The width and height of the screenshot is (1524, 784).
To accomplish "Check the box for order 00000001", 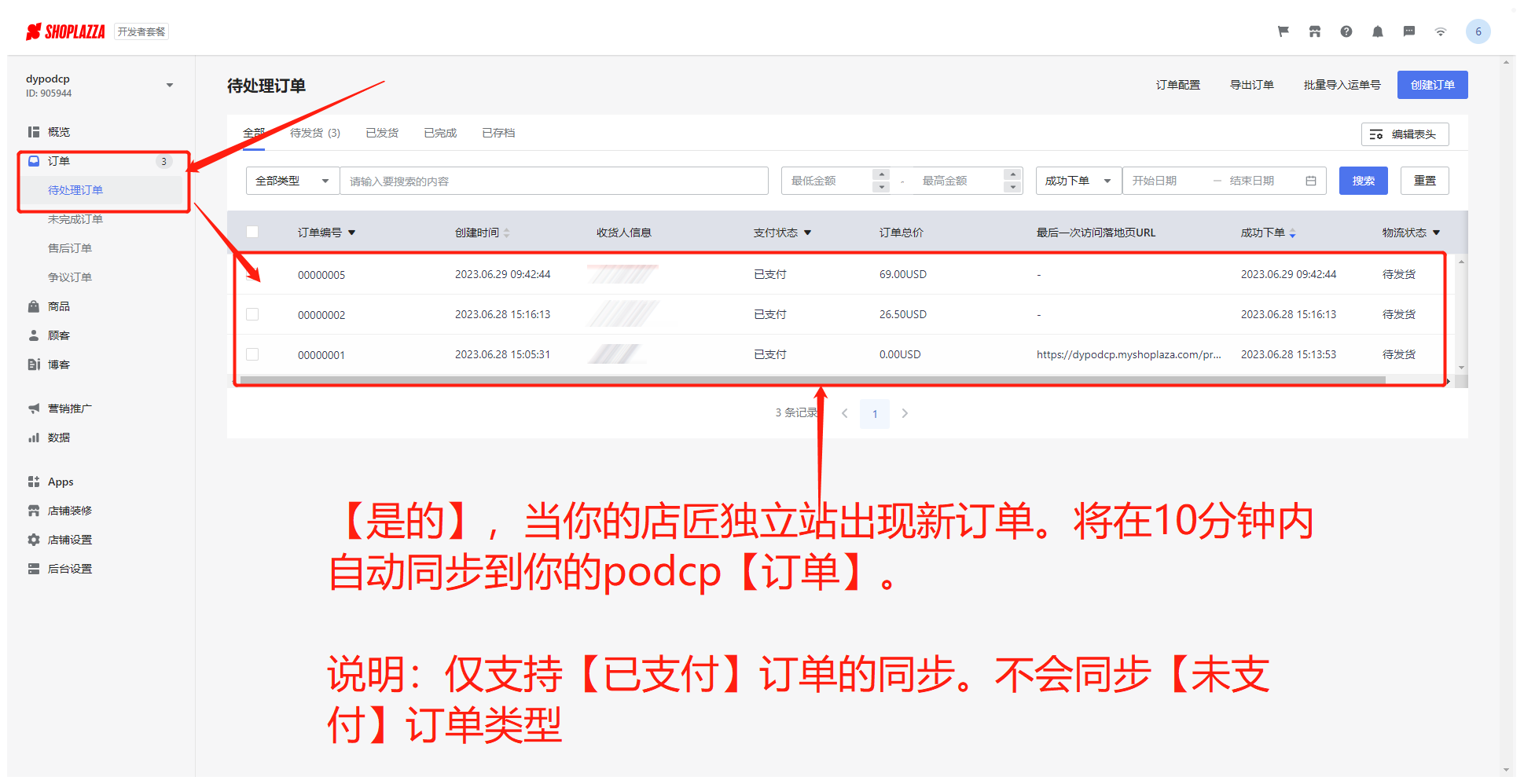I will (252, 354).
